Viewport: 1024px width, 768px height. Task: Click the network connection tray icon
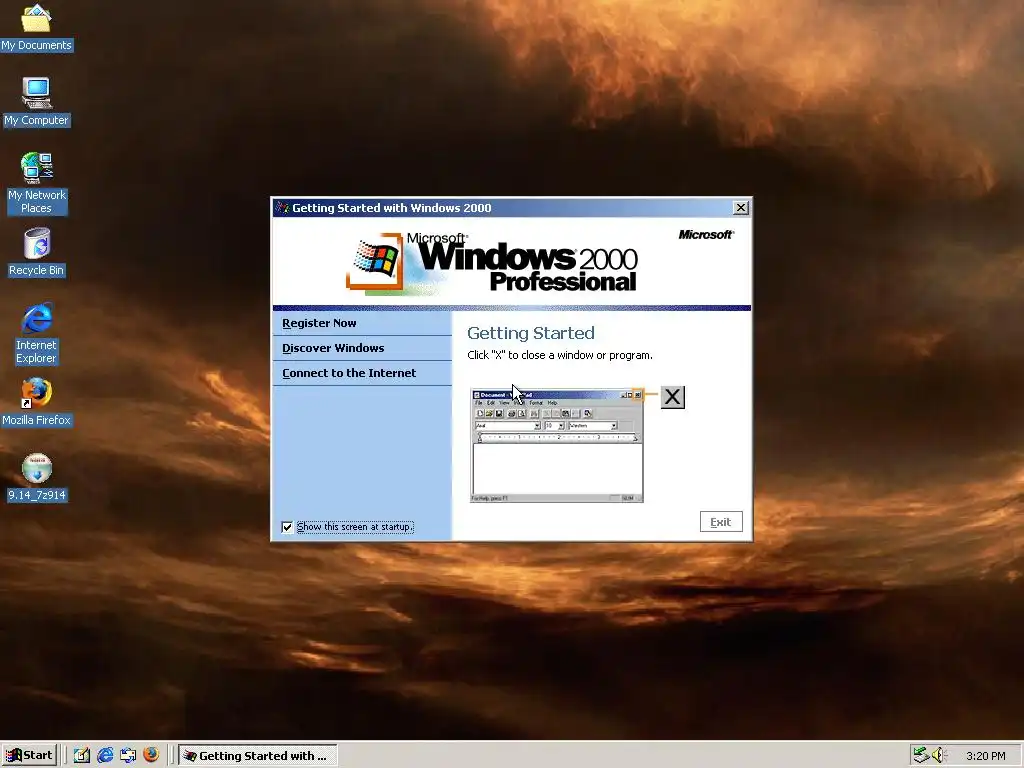tap(921, 755)
